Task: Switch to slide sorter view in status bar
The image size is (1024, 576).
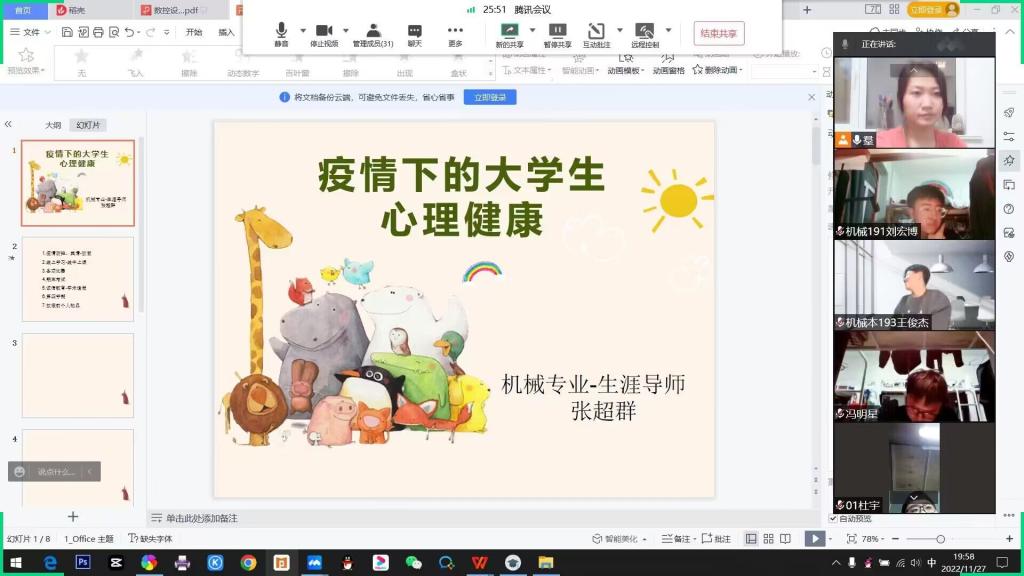Action: tap(769, 539)
